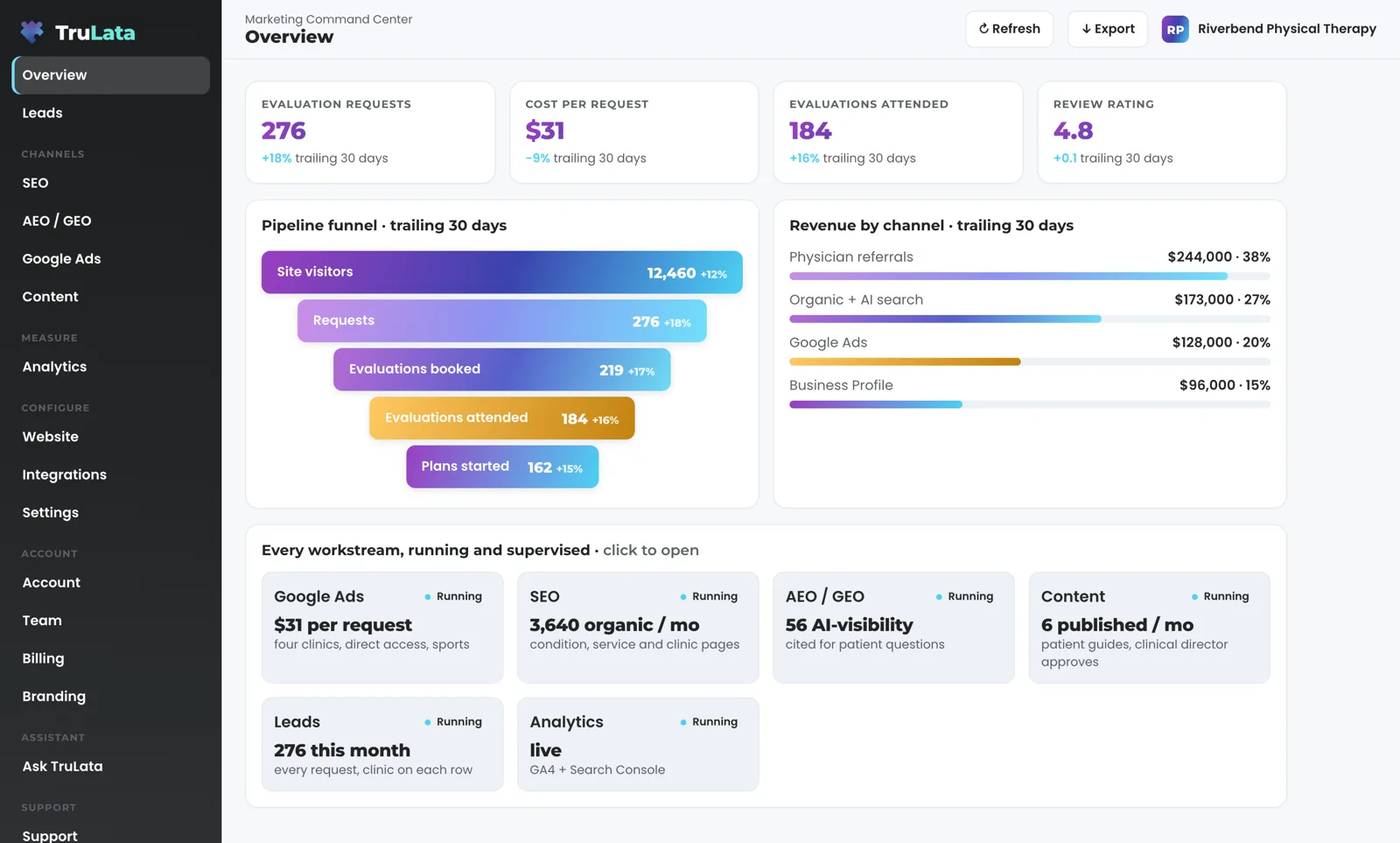The height and width of the screenshot is (843, 1400).
Task: Click the Google Ads revenue bar
Action: [x=1030, y=362]
